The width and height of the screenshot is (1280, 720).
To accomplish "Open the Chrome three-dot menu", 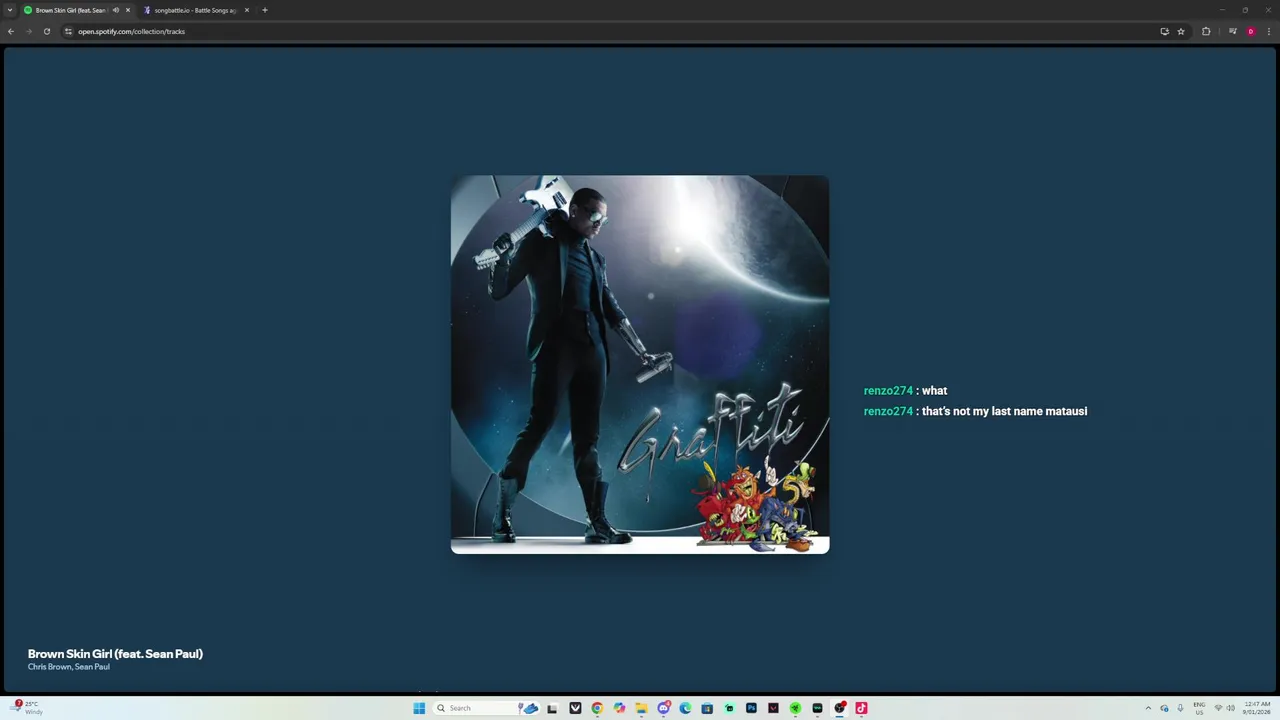I will [1269, 31].
